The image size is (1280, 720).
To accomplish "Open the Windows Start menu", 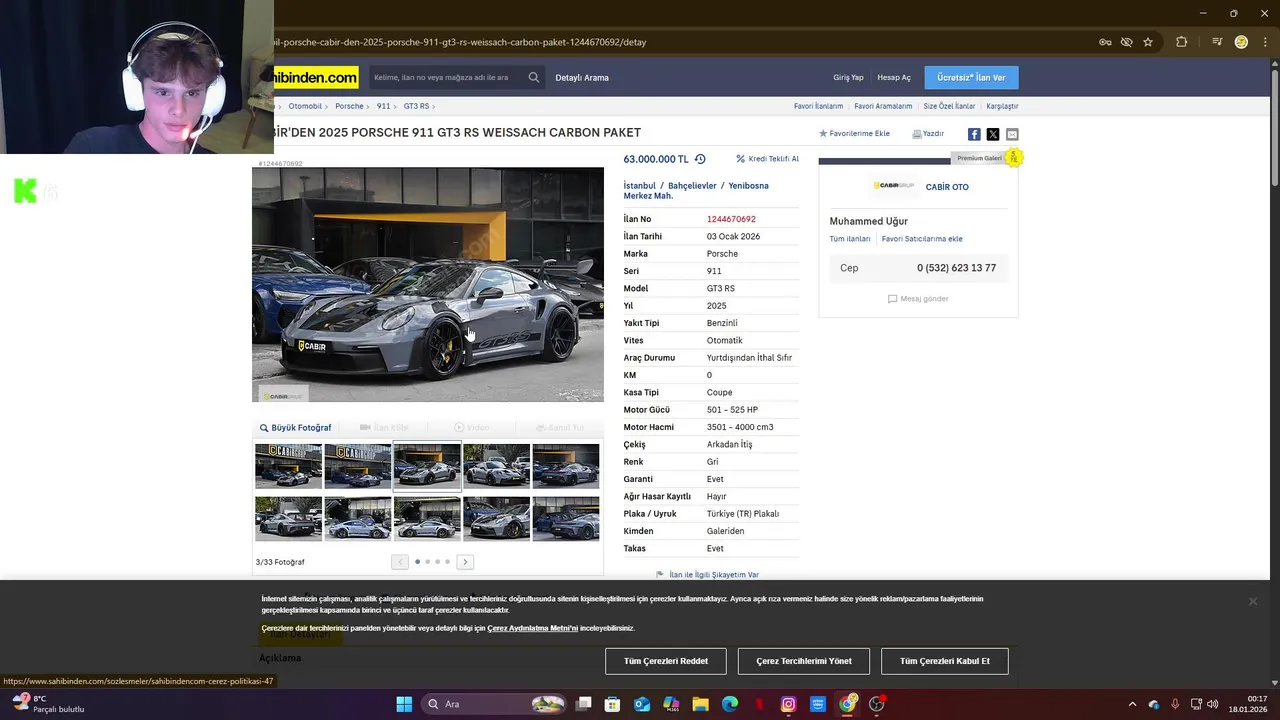I will (x=404, y=704).
